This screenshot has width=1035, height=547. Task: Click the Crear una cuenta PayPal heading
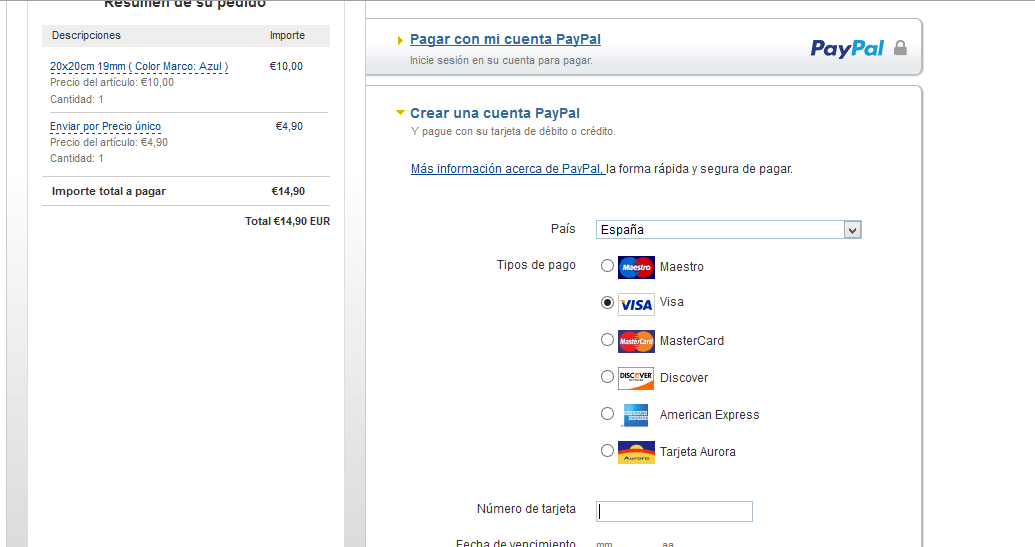(x=495, y=113)
